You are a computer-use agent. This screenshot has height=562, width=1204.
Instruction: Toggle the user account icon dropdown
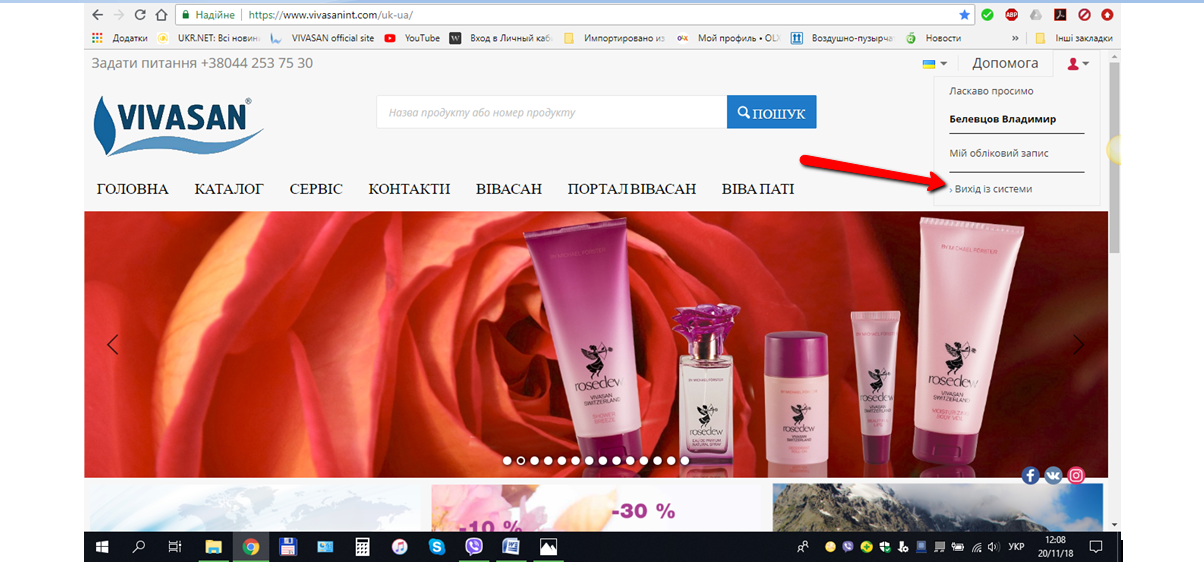[x=1078, y=63]
